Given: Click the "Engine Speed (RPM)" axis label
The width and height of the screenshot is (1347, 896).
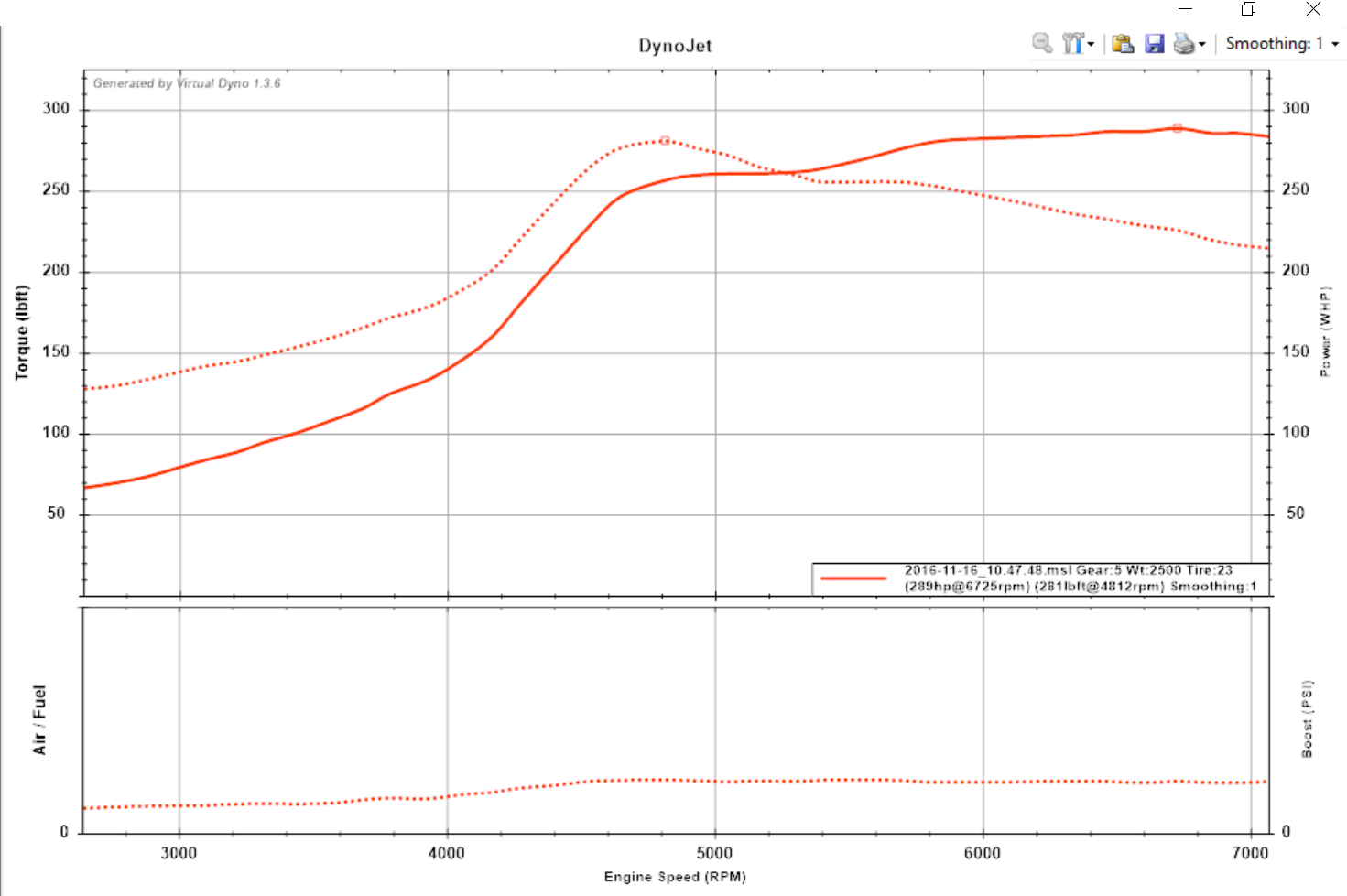Looking at the screenshot, I should [x=675, y=877].
